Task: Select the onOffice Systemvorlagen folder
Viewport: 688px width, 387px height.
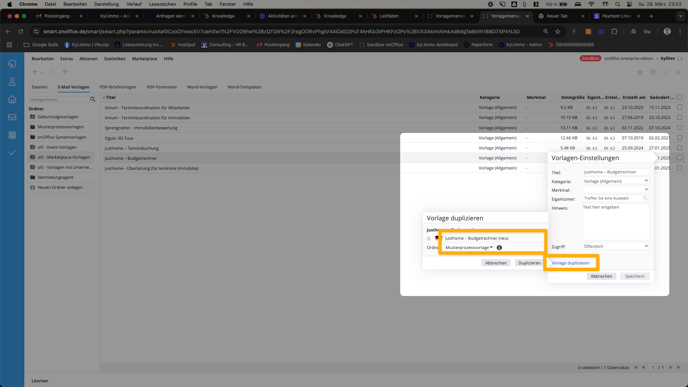Action: pos(62,137)
